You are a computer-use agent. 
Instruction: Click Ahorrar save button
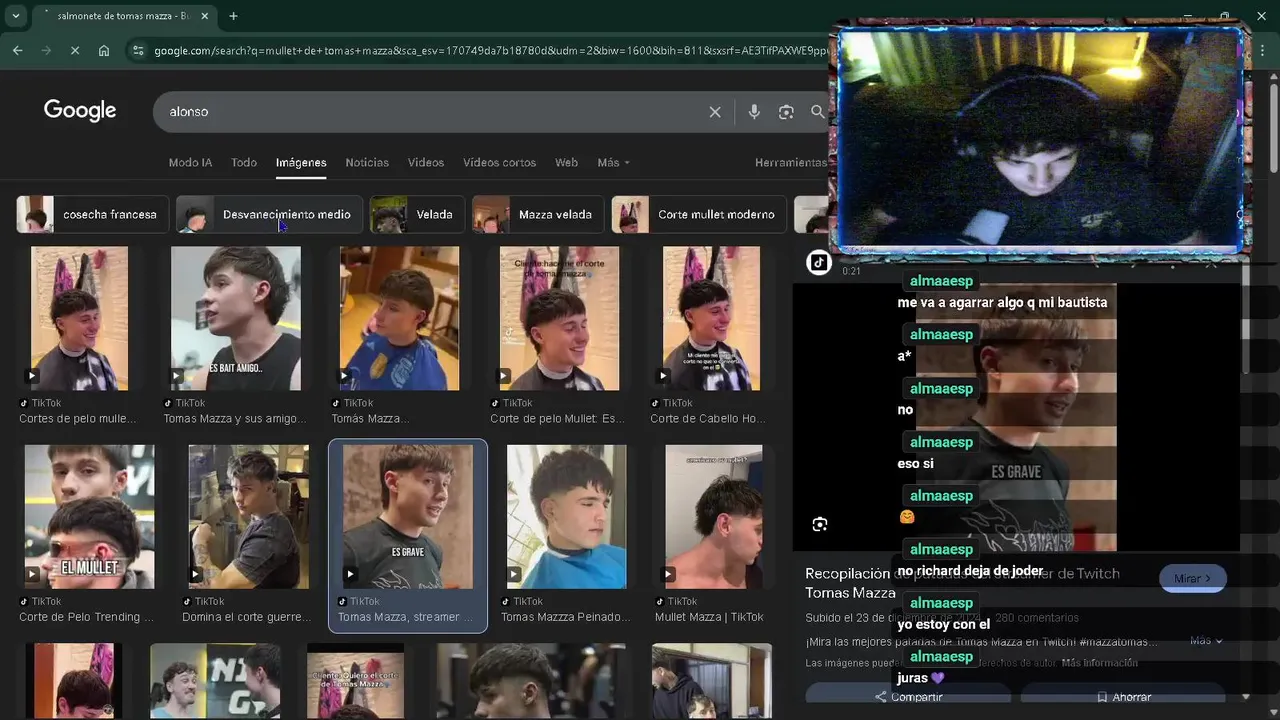1123,697
